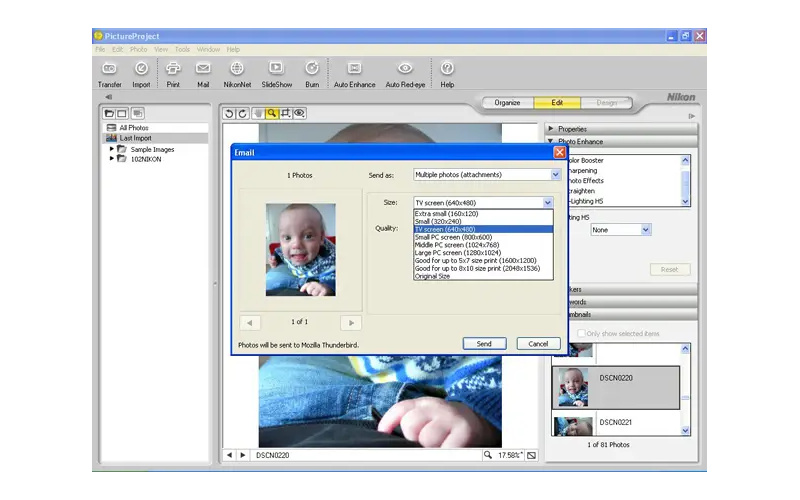Expand the Sample Images folder
The height and width of the screenshot is (500, 800).
112,149
